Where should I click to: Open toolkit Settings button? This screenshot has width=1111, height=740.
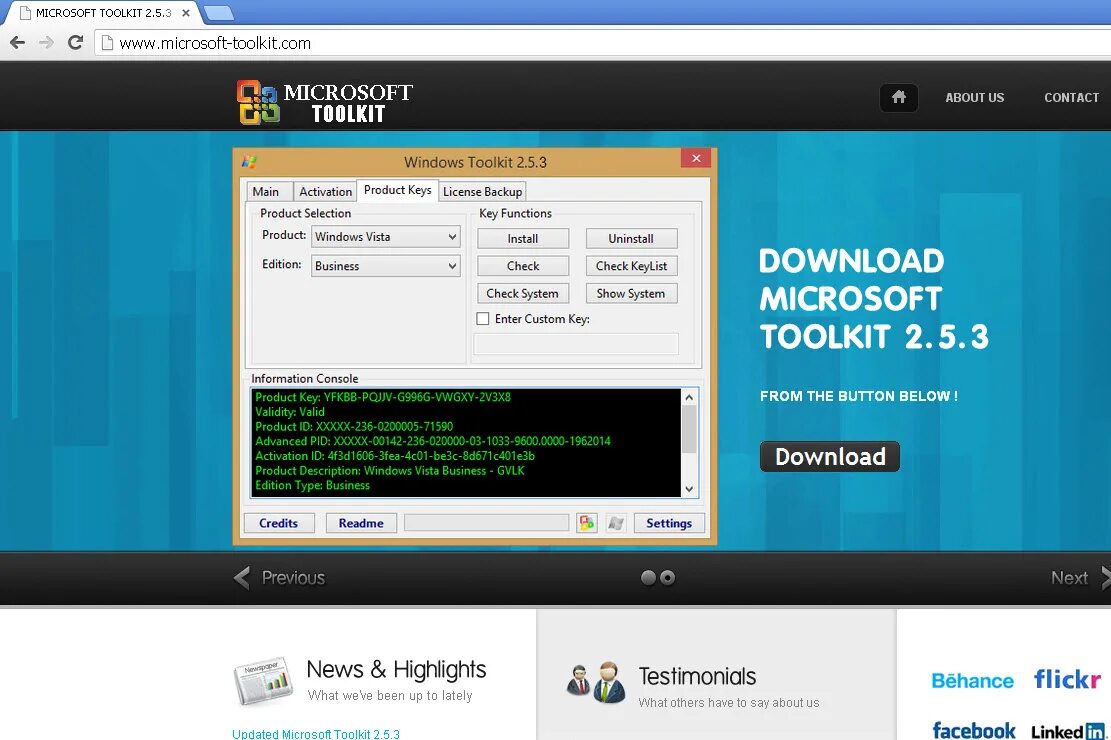coord(669,523)
